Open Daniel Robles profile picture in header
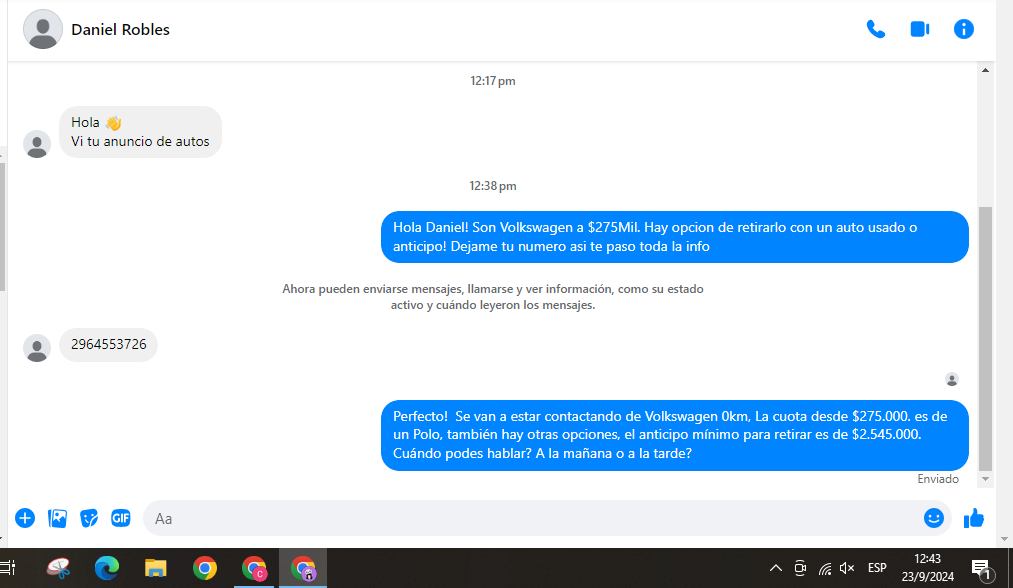This screenshot has width=1013, height=588. (43, 29)
